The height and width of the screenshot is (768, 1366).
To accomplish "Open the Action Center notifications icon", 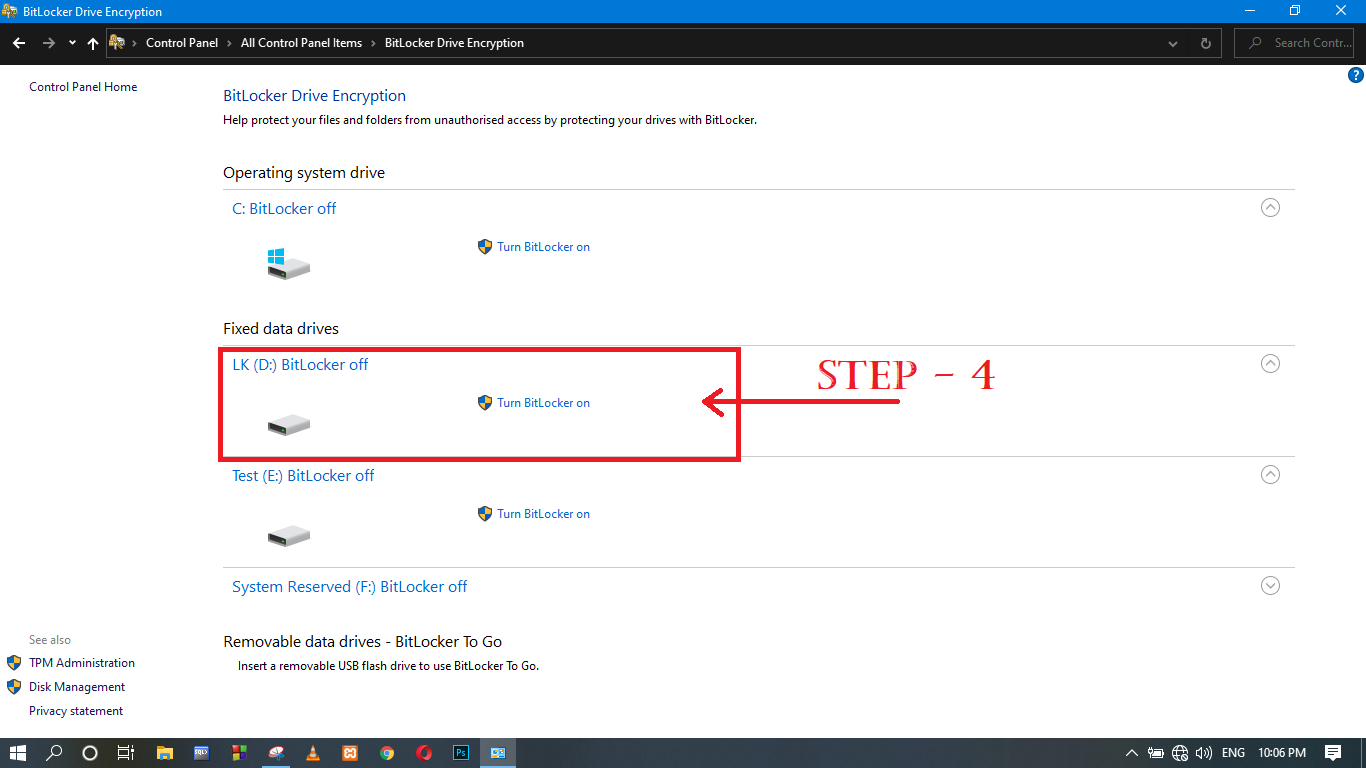I will [1333, 753].
